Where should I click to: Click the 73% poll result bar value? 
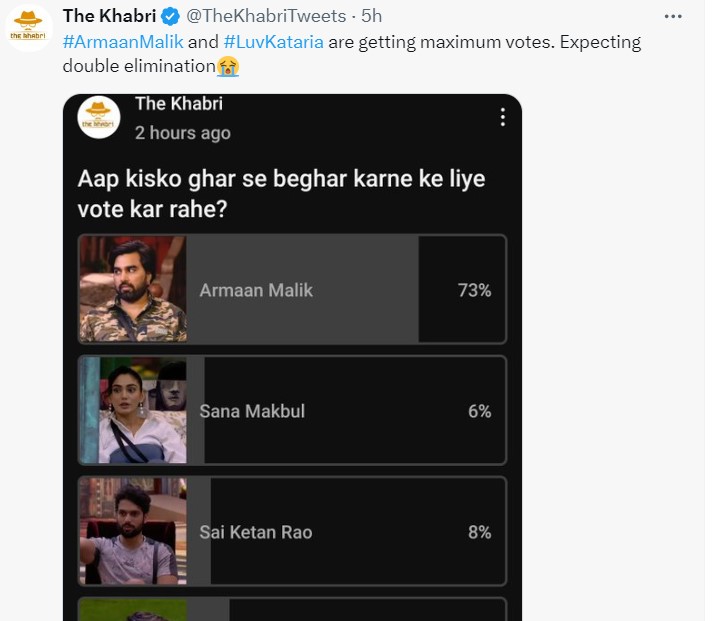coord(474,290)
